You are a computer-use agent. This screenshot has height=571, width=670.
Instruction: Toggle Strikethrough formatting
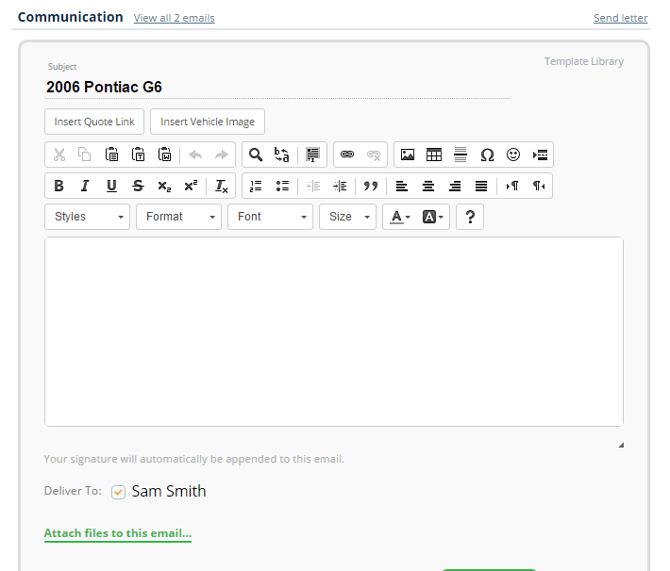[138, 186]
